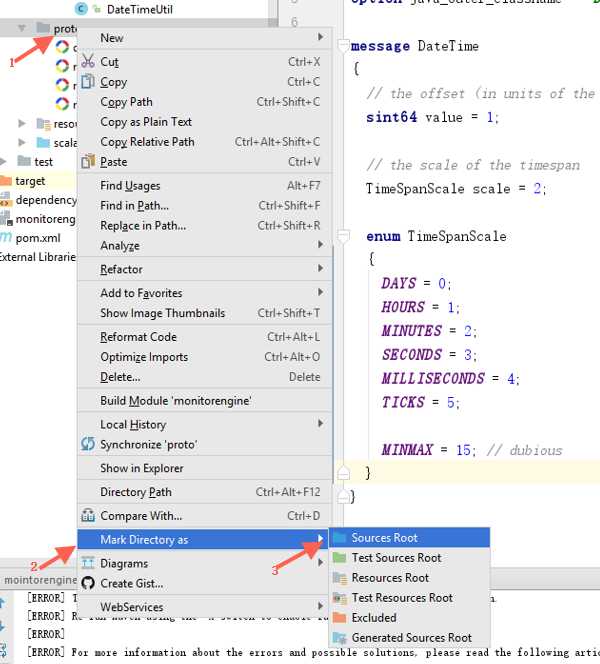Fold the message DateTime code block
Image resolution: width=600 pixels, height=664 pixels.
tap(344, 46)
